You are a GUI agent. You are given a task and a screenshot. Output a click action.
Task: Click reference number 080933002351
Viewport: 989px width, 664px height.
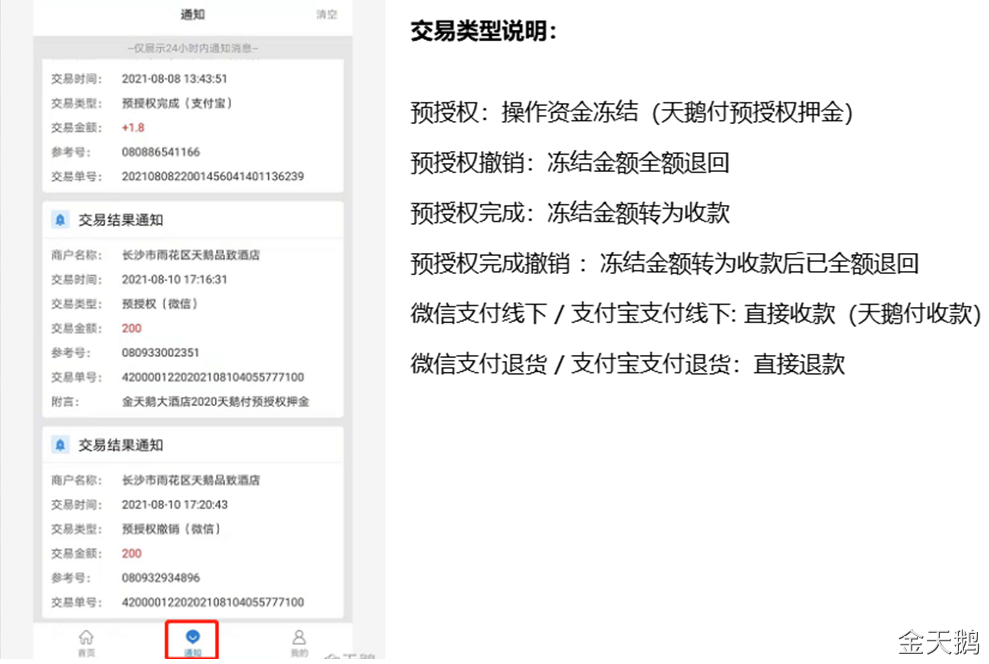160,352
